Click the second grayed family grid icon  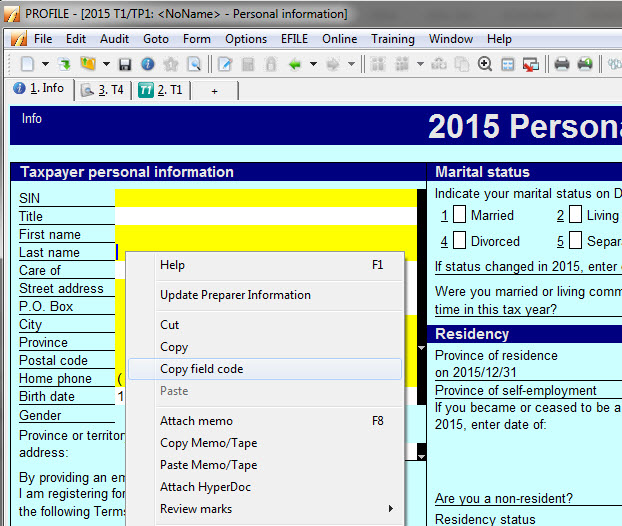402,64
